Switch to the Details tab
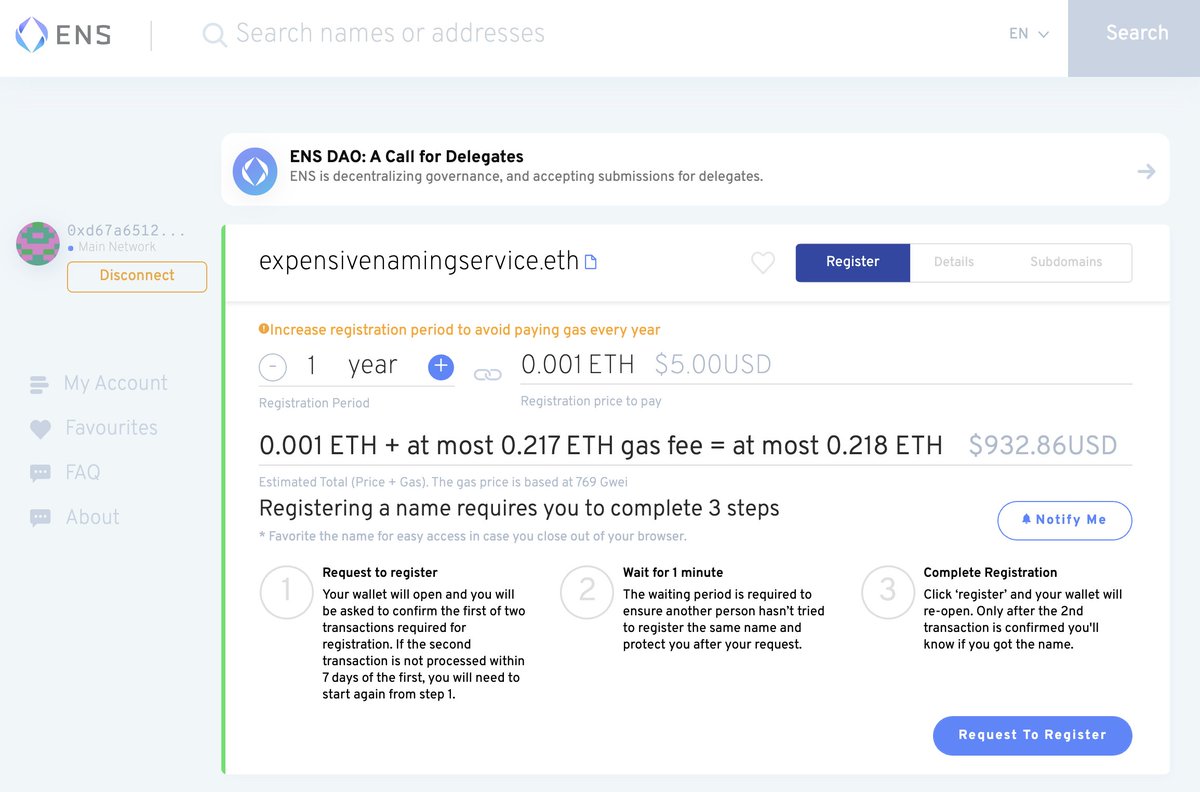The image size is (1200, 792). pos(954,262)
